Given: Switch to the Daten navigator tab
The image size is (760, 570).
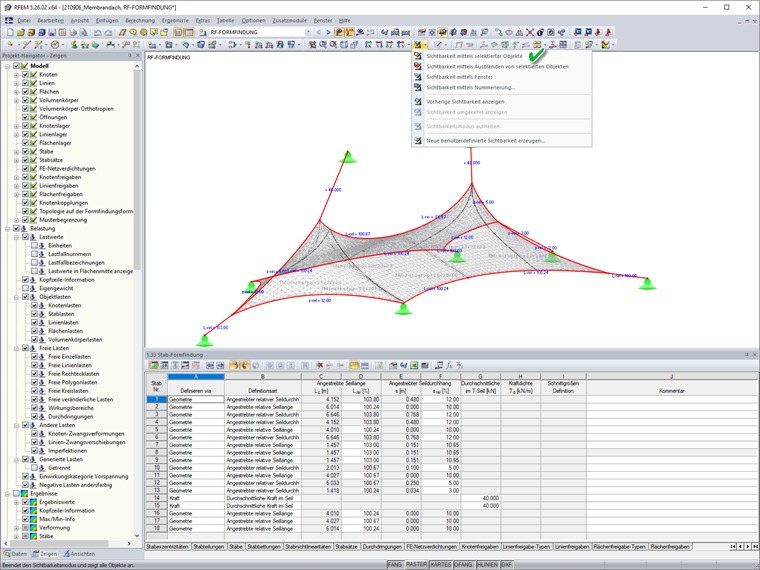Looking at the screenshot, I should [x=15, y=554].
